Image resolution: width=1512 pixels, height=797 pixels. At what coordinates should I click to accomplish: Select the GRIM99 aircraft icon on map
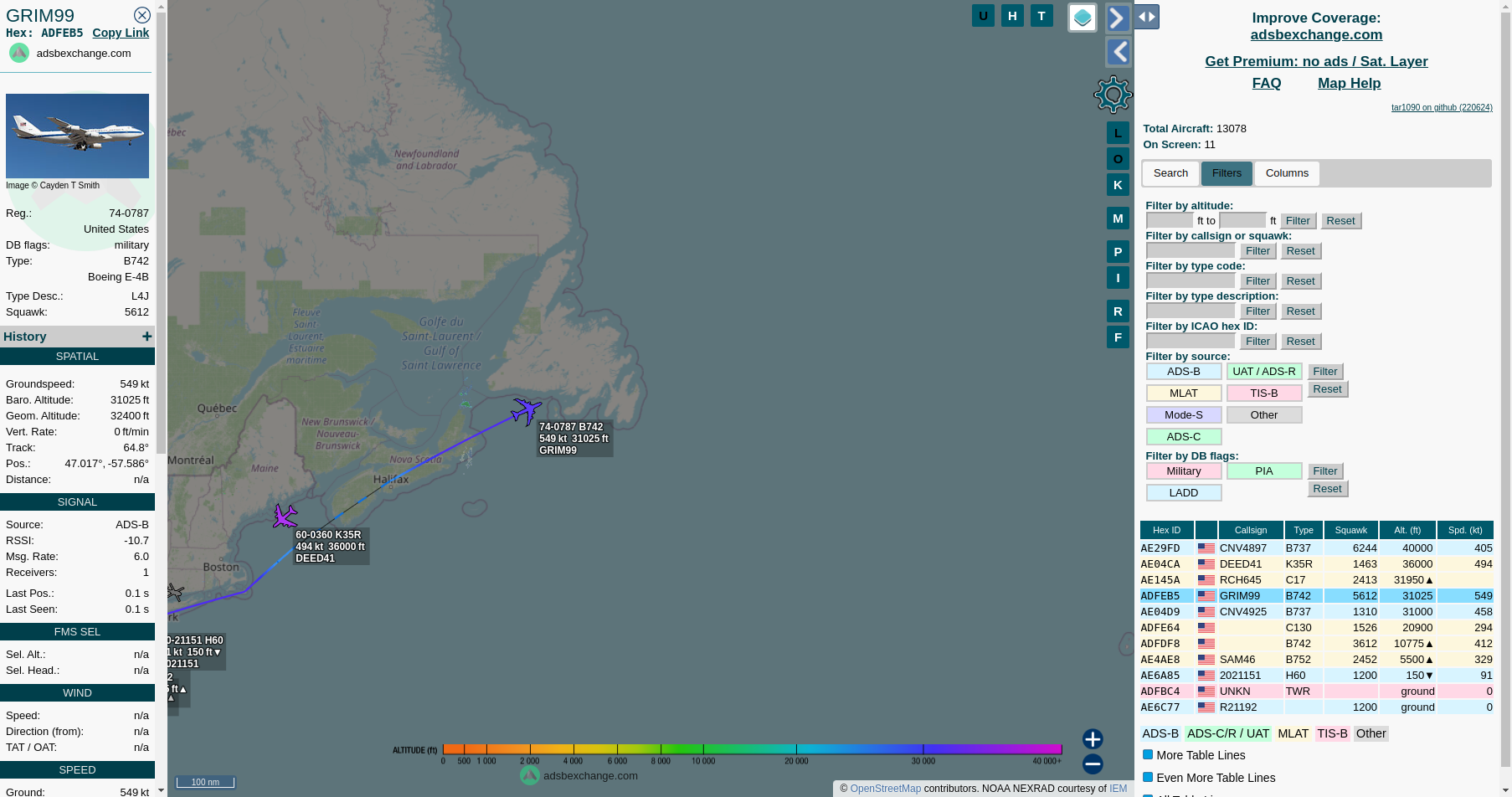(x=526, y=411)
